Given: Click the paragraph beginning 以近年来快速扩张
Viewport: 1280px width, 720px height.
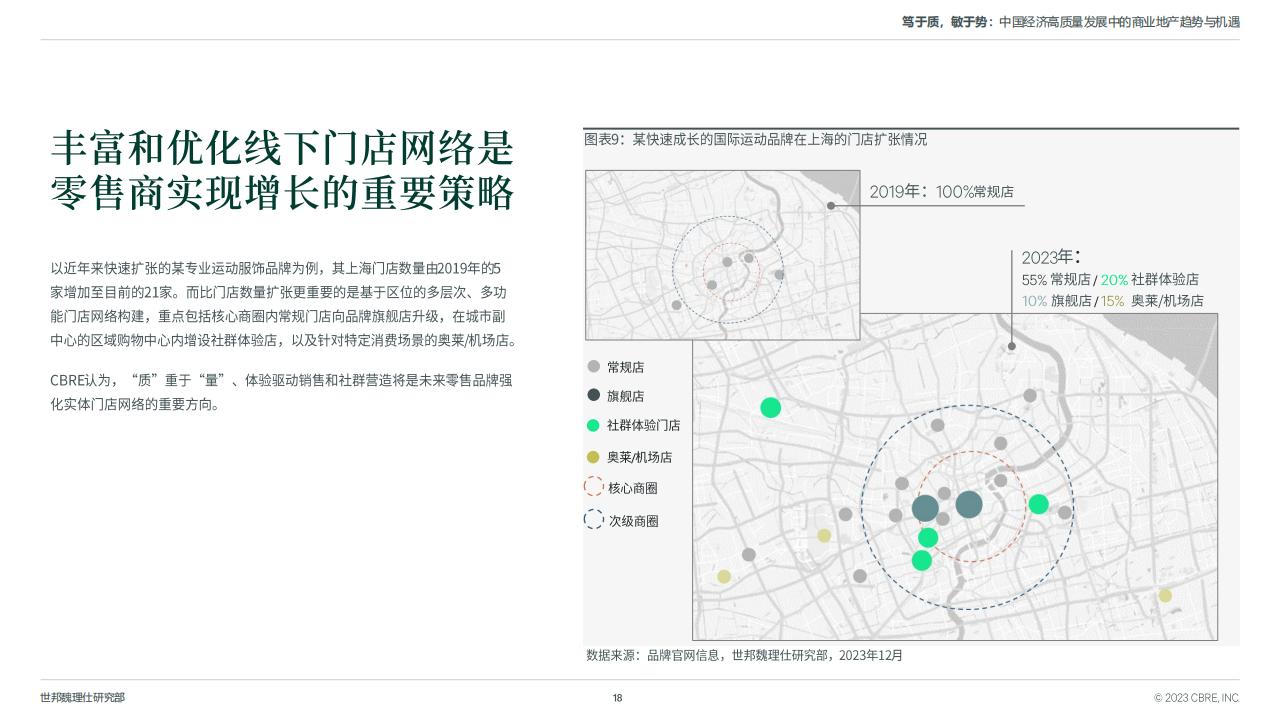Looking at the screenshot, I should (284, 304).
